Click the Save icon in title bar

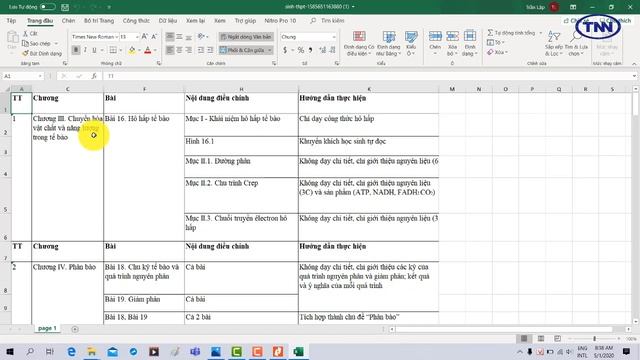pyautogui.click(x=65, y=7)
